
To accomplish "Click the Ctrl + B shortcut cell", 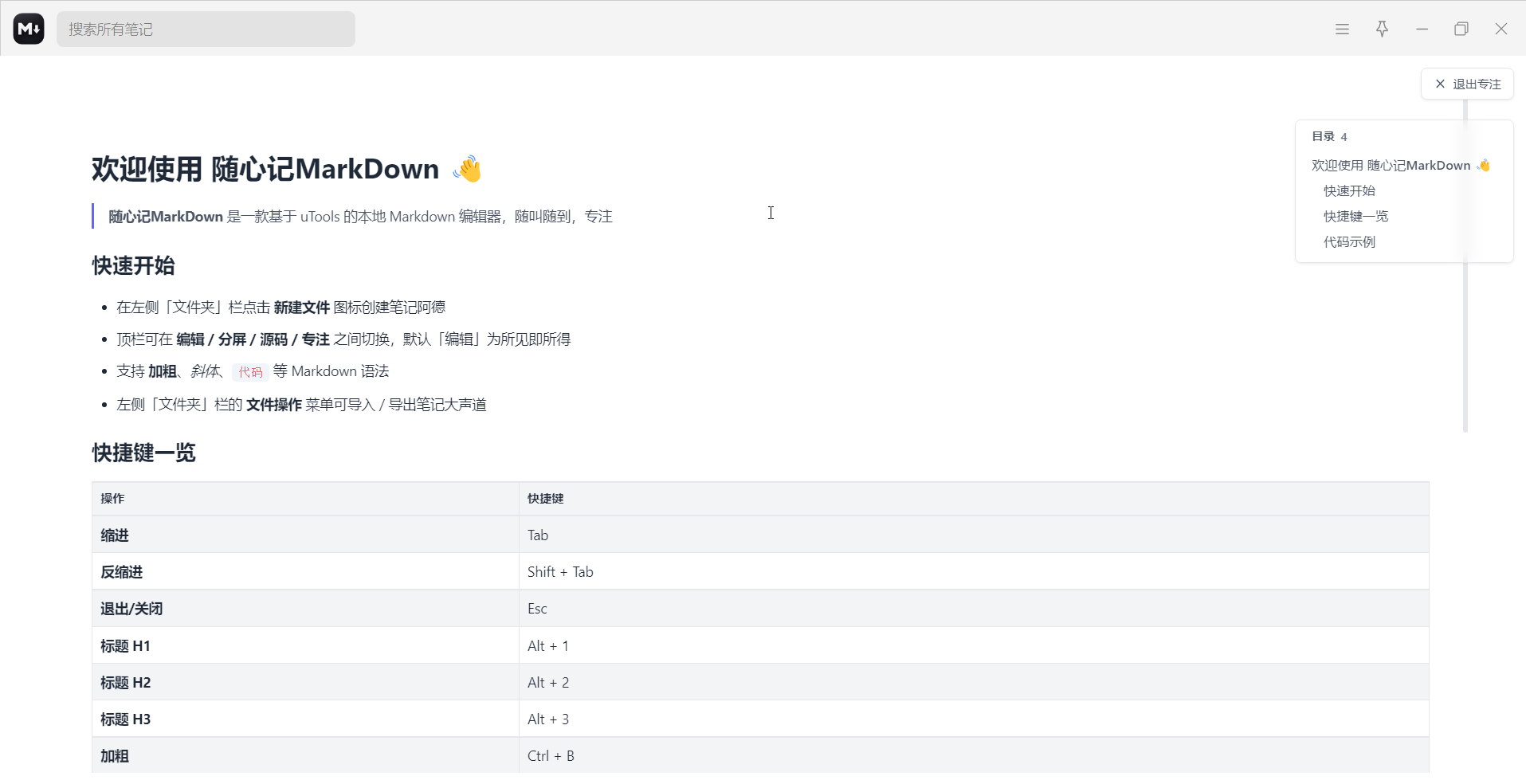I will click(974, 755).
